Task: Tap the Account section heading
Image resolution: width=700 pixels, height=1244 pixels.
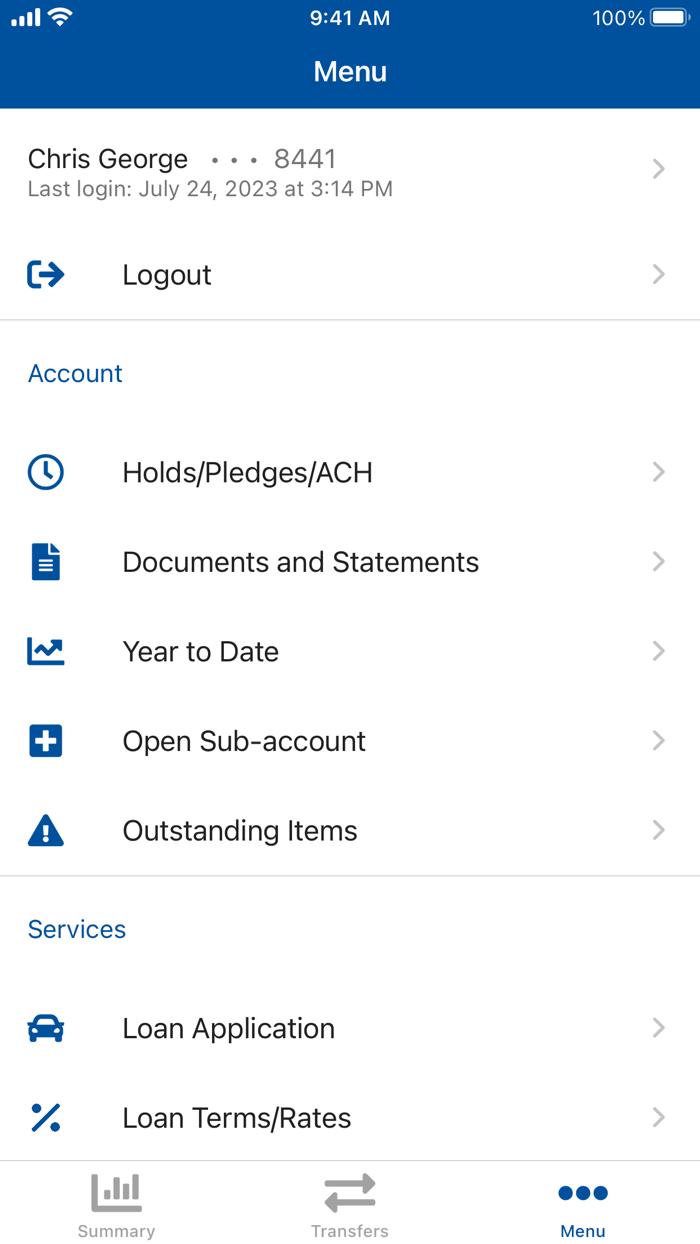Action: pos(75,373)
